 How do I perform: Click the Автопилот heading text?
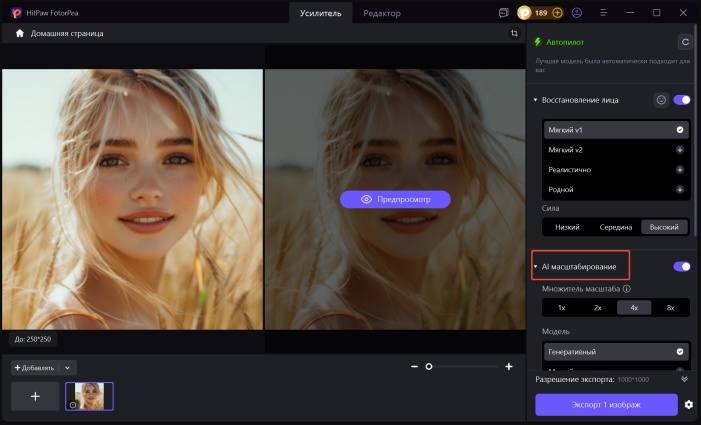click(x=565, y=42)
